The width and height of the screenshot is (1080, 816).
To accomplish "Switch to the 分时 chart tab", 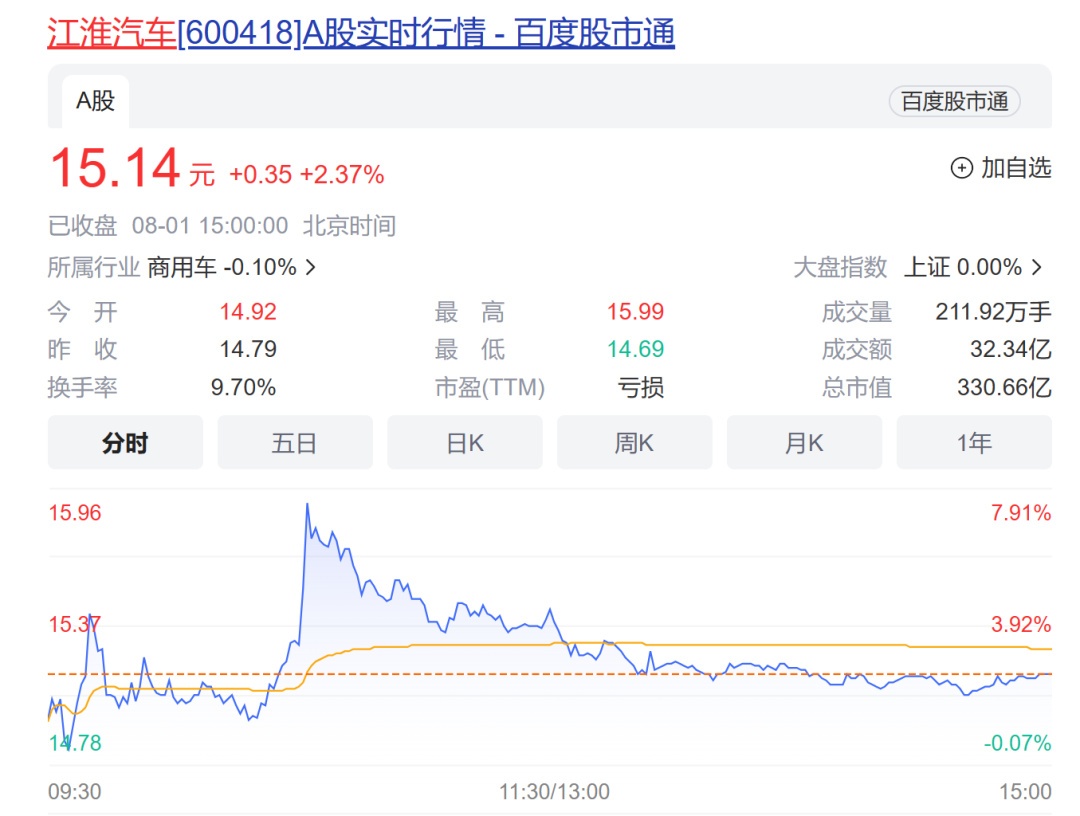I will (x=125, y=443).
